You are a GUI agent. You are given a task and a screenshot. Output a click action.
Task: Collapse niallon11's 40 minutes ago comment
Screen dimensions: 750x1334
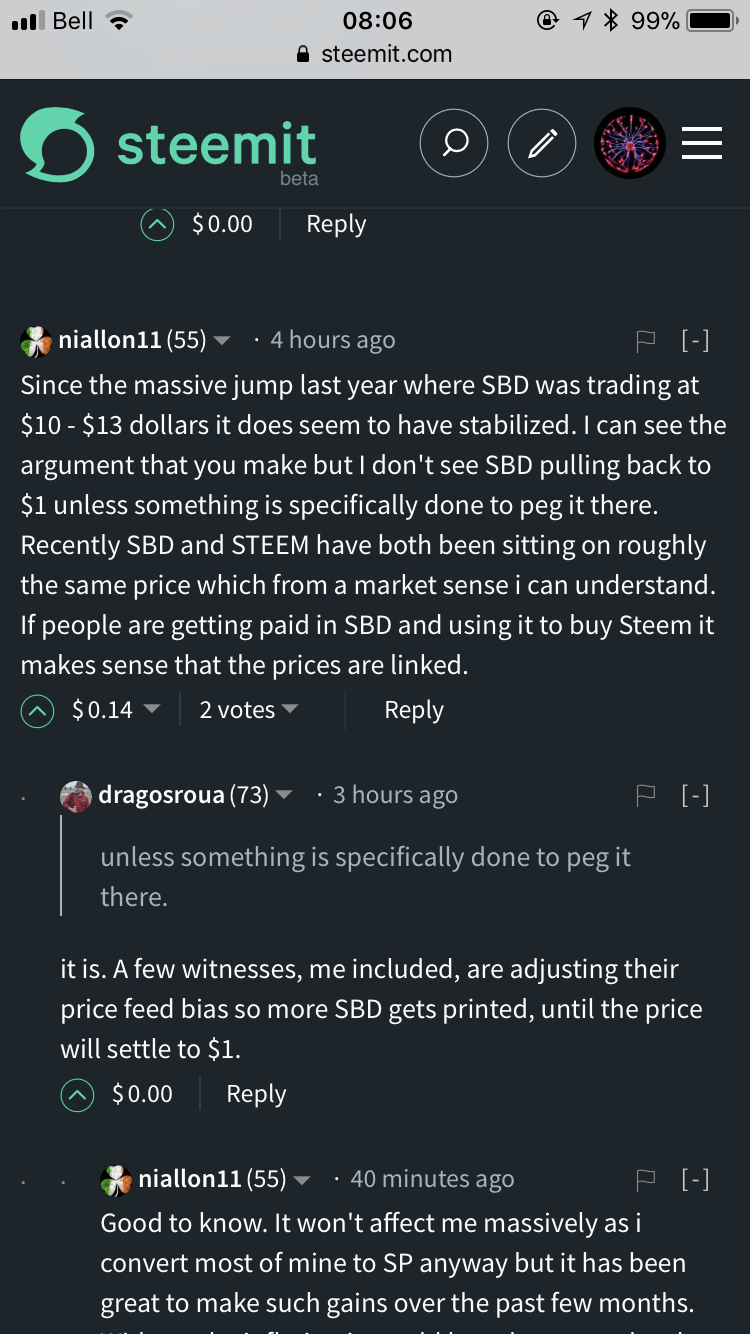[695, 1180]
